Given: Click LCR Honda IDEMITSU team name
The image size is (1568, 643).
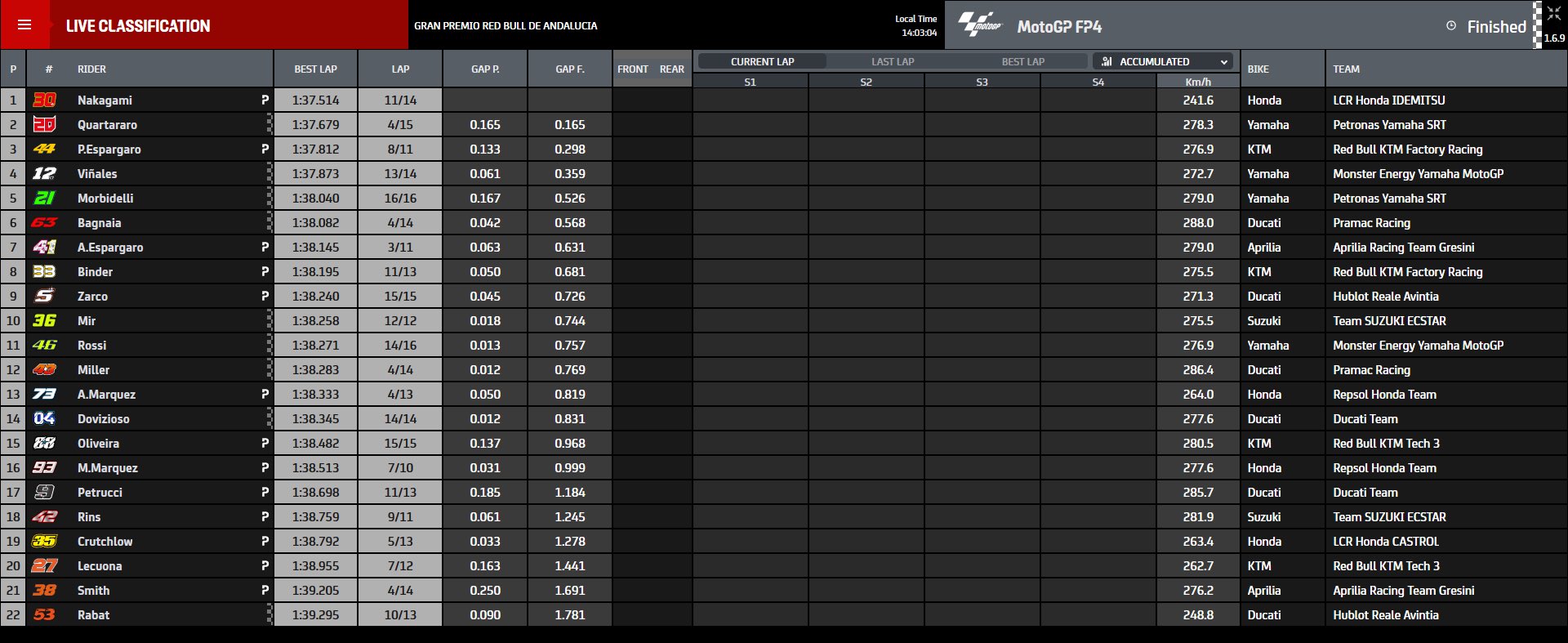Looking at the screenshot, I should coord(1388,100).
